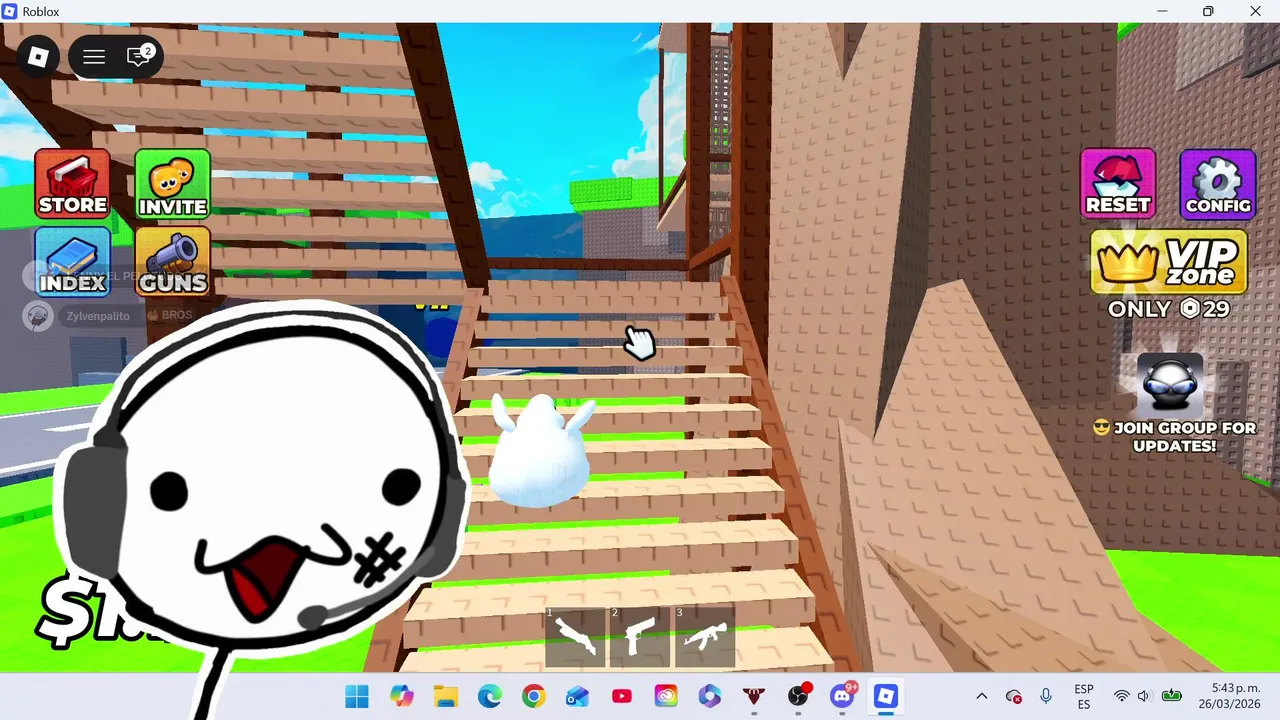Select weapon slot 2 pistol
This screenshot has height=720, width=1280.
(x=640, y=637)
